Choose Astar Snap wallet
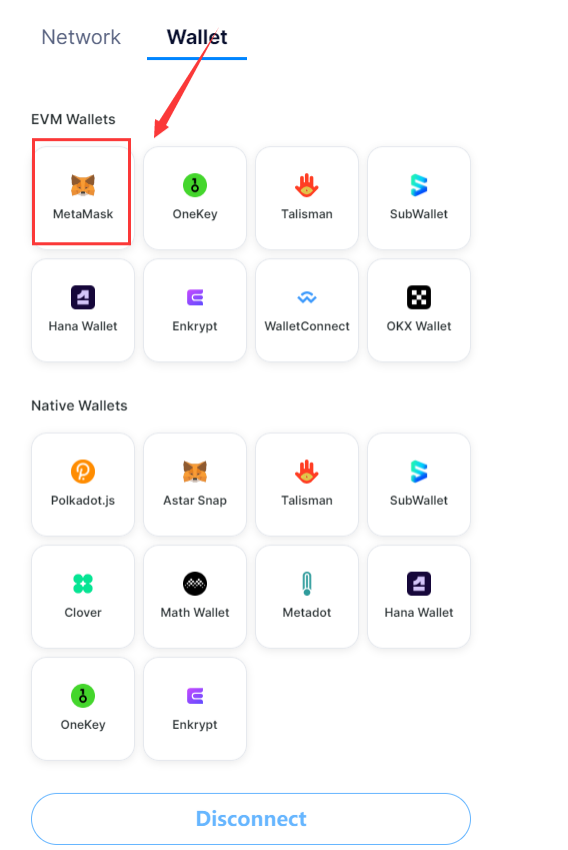Screen dimensions: 568x850 [x=195, y=484]
